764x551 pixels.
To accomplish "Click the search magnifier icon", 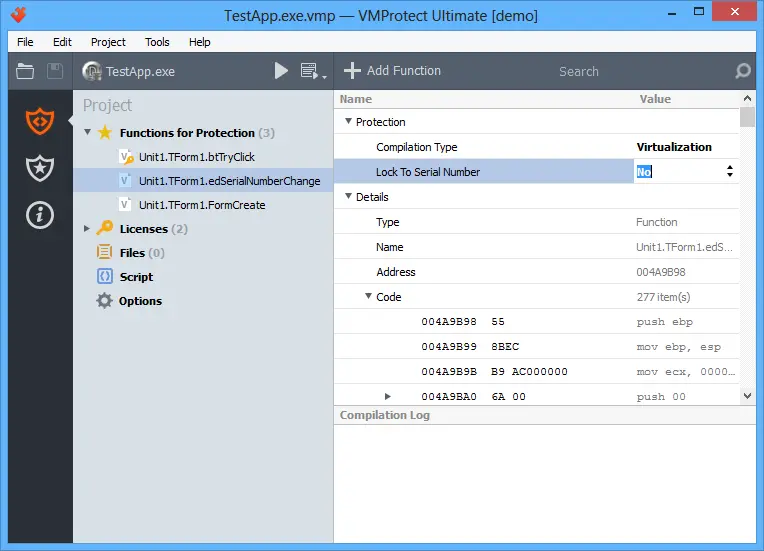I will pos(743,71).
